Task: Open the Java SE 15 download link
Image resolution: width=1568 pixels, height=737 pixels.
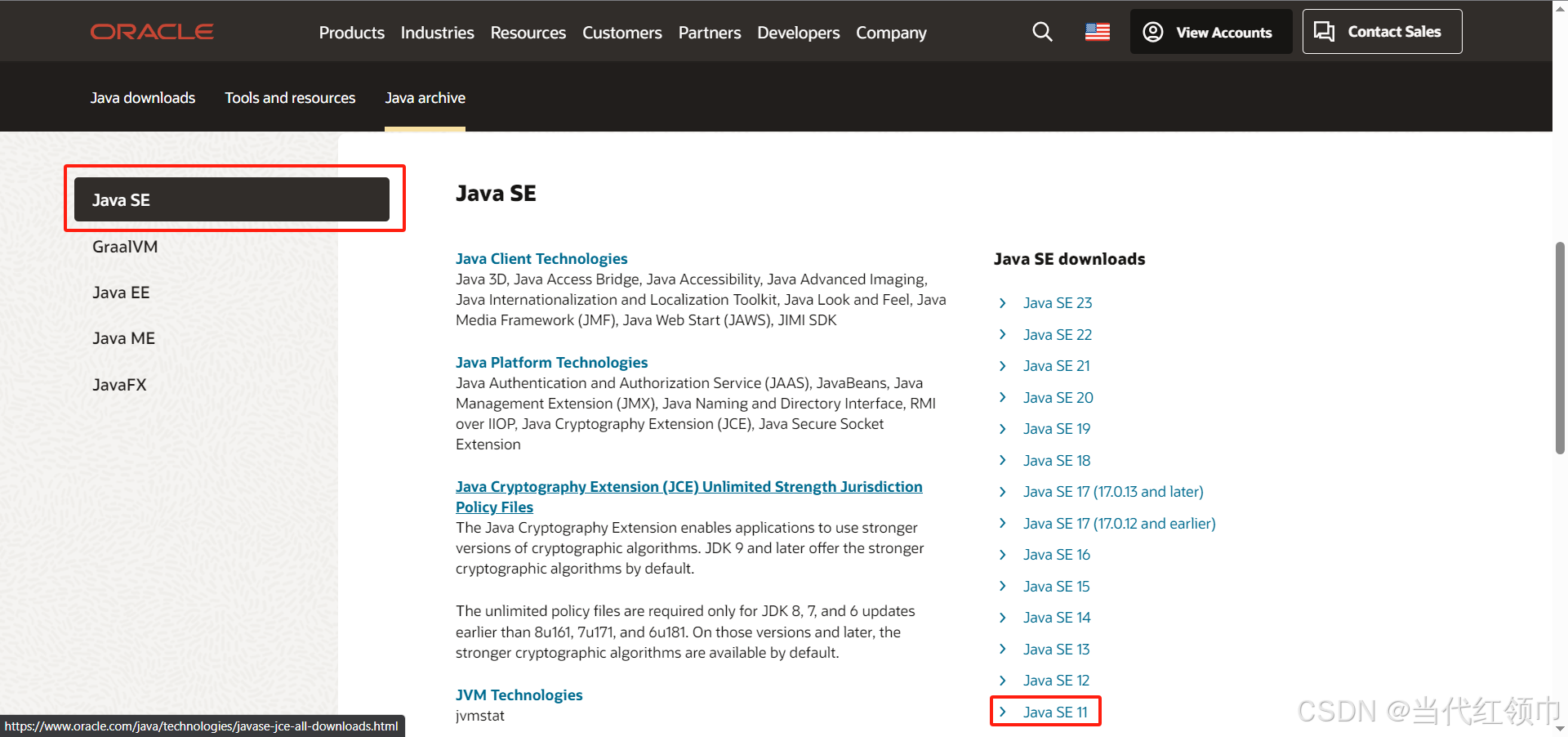Action: point(1057,587)
